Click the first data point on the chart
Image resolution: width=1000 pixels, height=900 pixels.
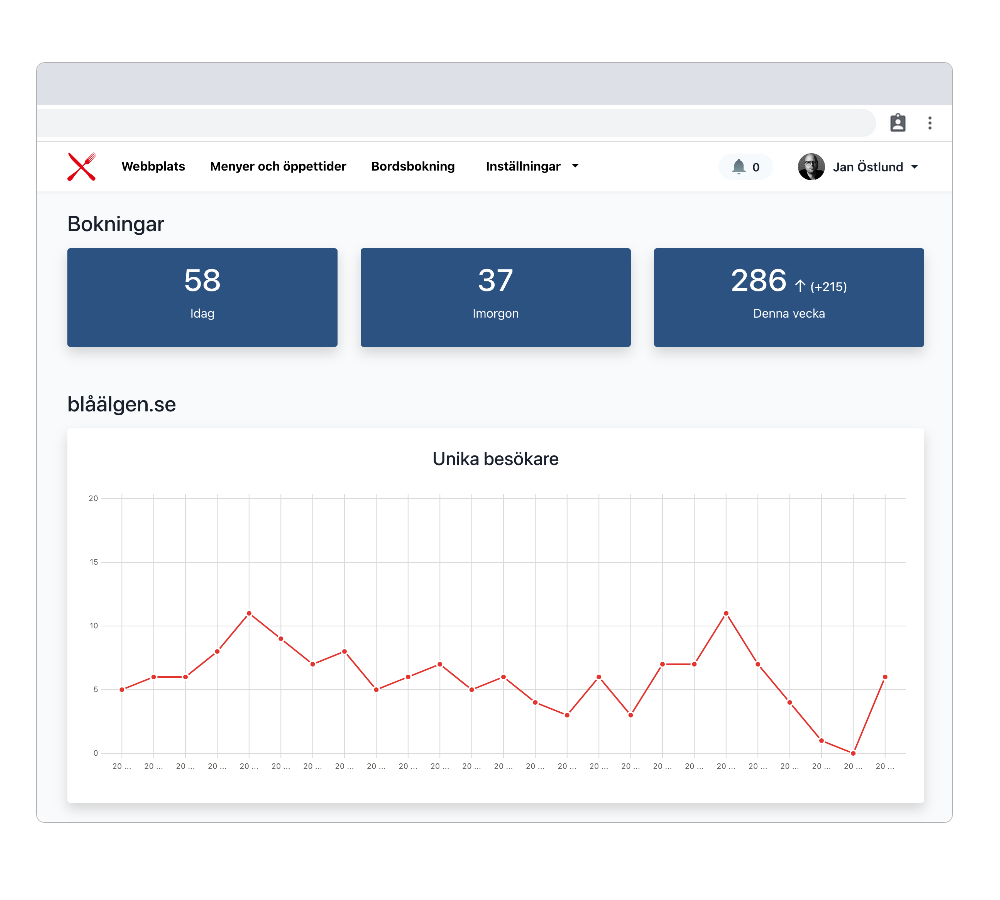tap(122, 690)
